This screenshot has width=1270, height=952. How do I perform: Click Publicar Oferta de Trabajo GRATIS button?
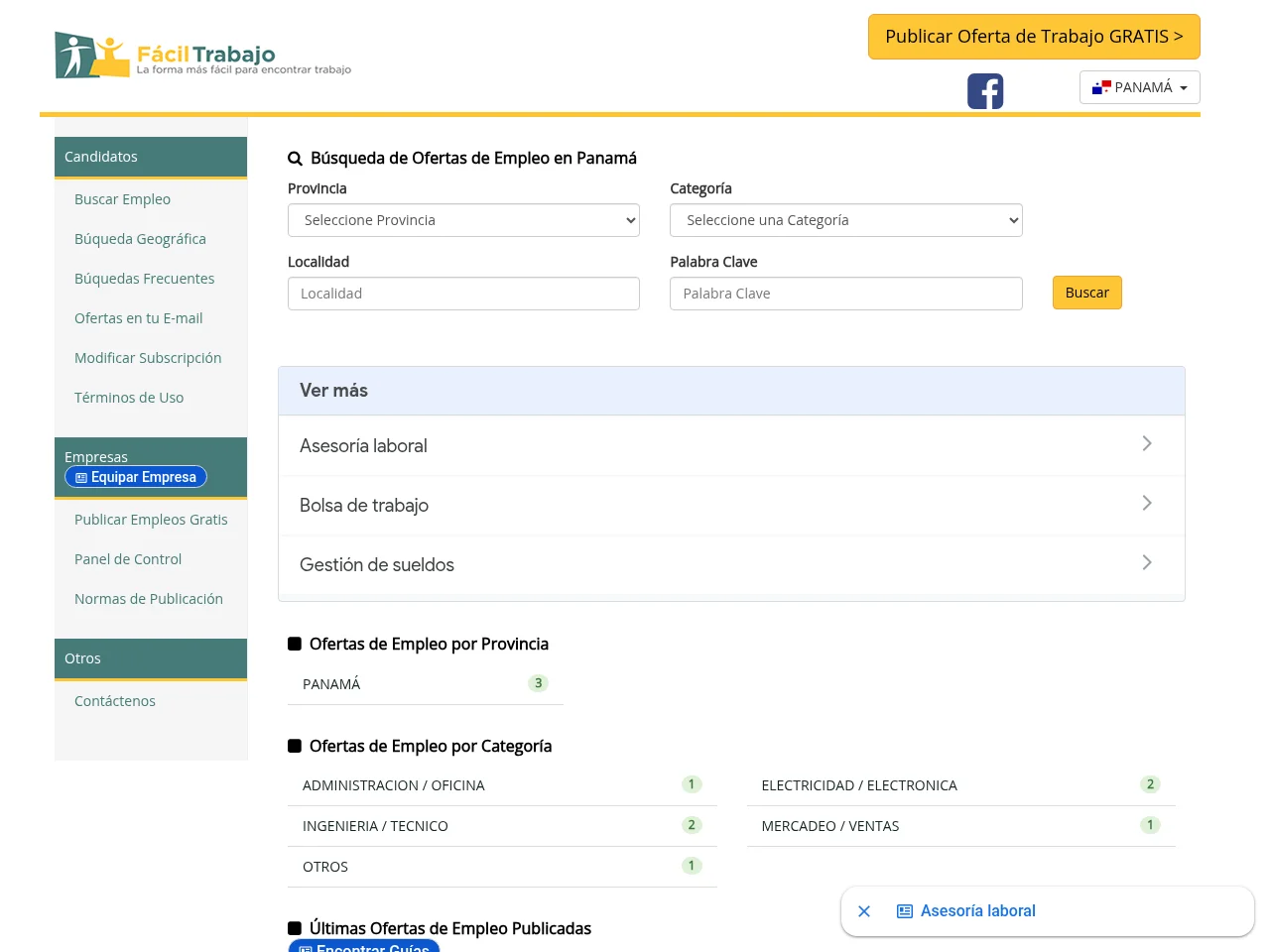(x=1034, y=37)
